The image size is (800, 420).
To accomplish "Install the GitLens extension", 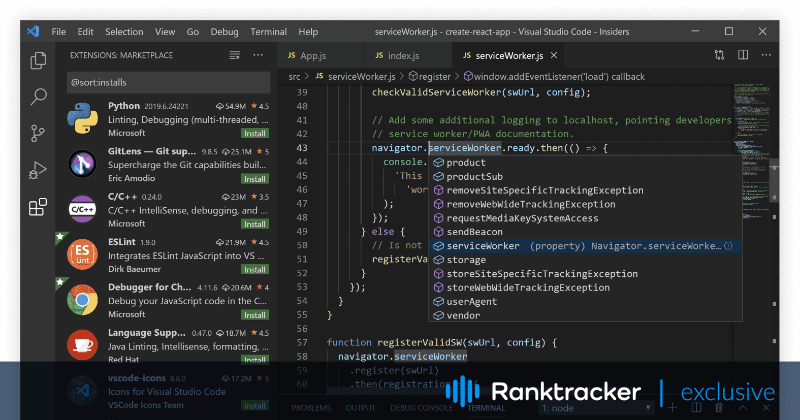I will coord(255,179).
